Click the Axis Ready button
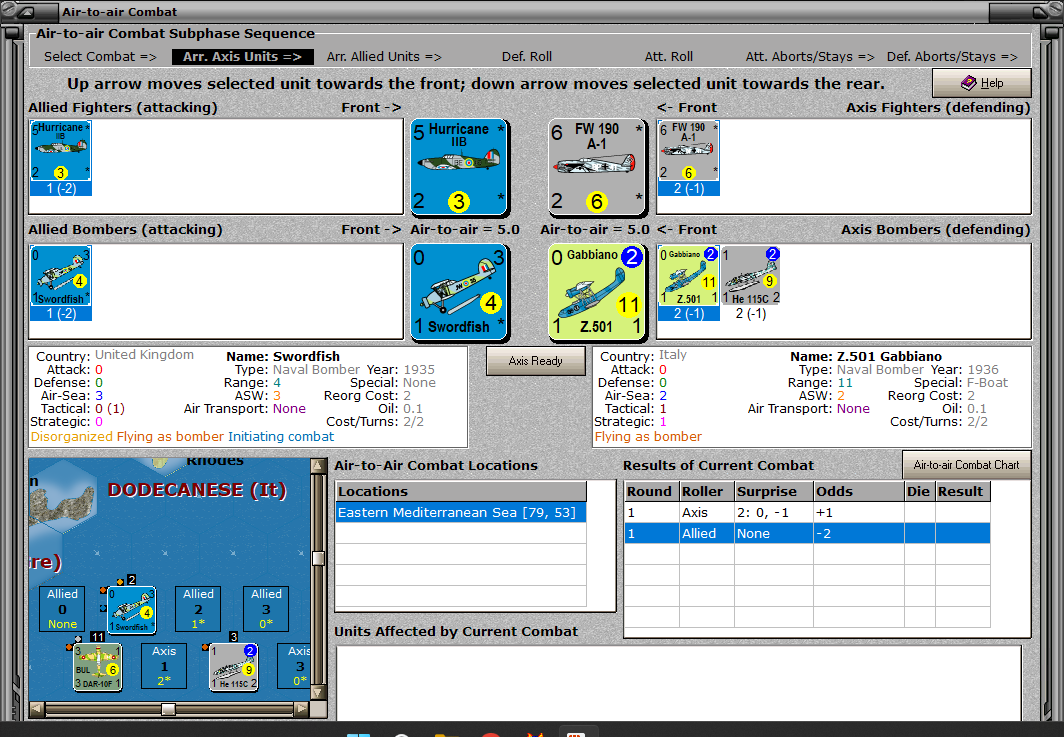 click(535, 361)
